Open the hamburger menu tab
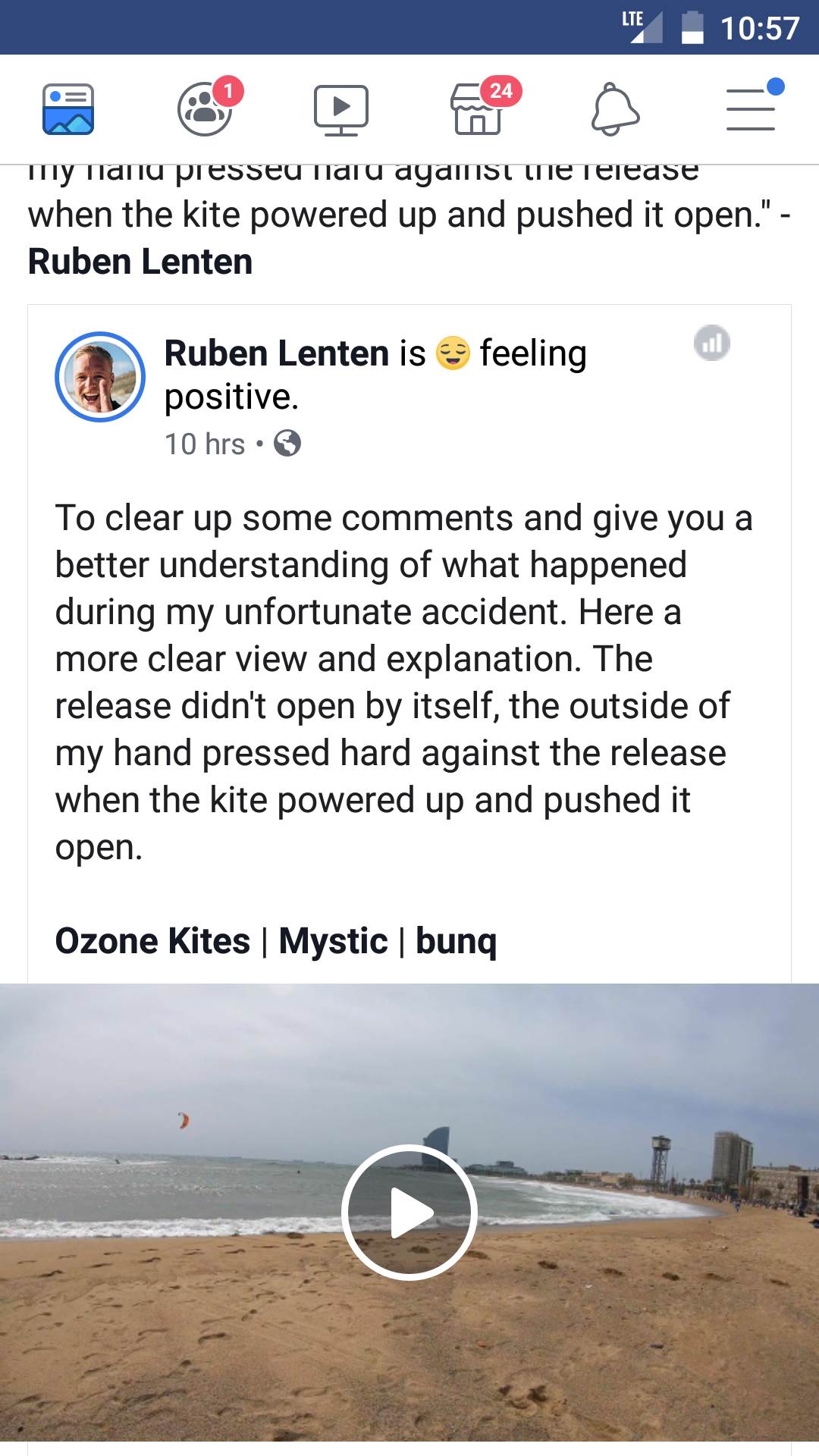This screenshot has width=819, height=1456. (752, 109)
